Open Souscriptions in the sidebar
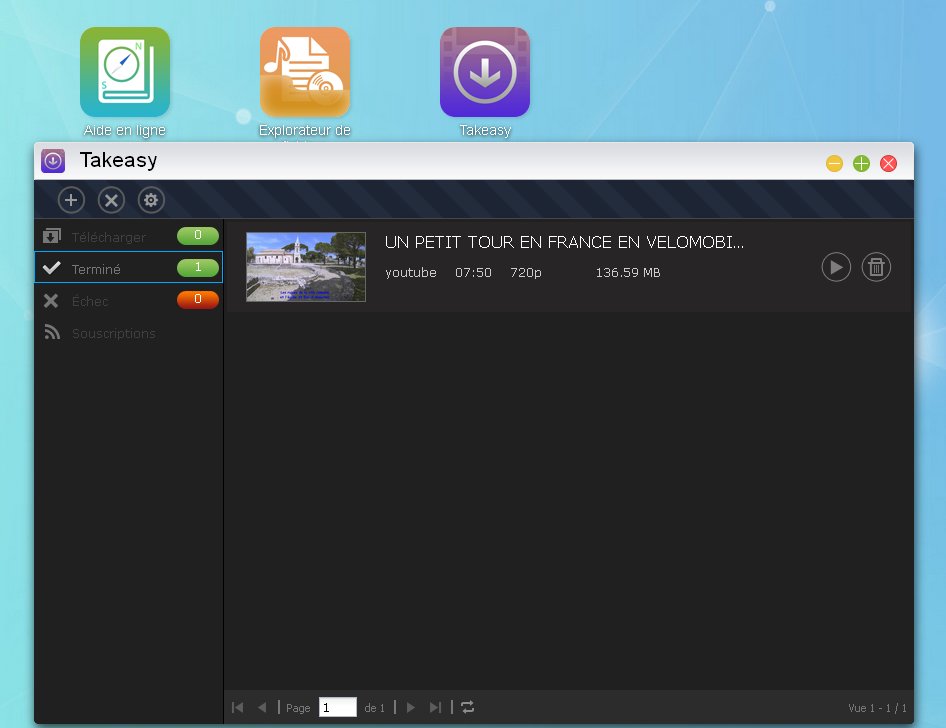 coord(113,333)
